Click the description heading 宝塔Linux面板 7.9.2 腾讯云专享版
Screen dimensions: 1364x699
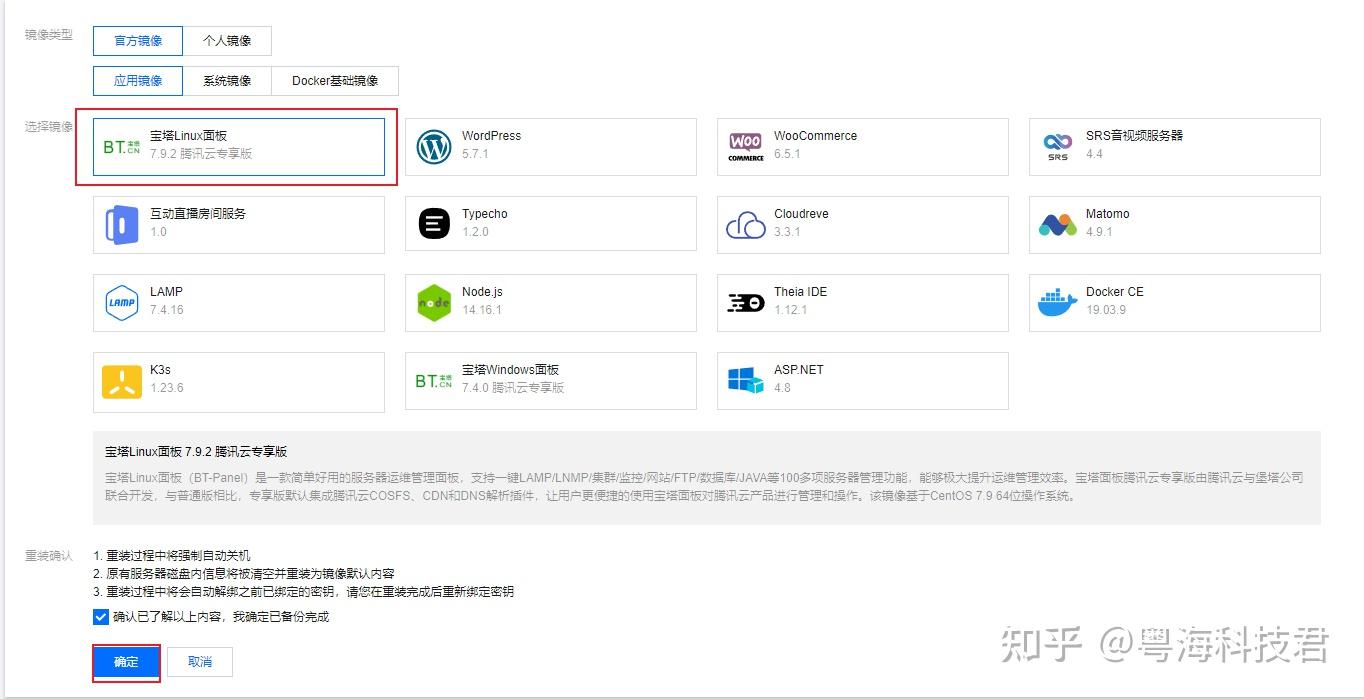196,452
